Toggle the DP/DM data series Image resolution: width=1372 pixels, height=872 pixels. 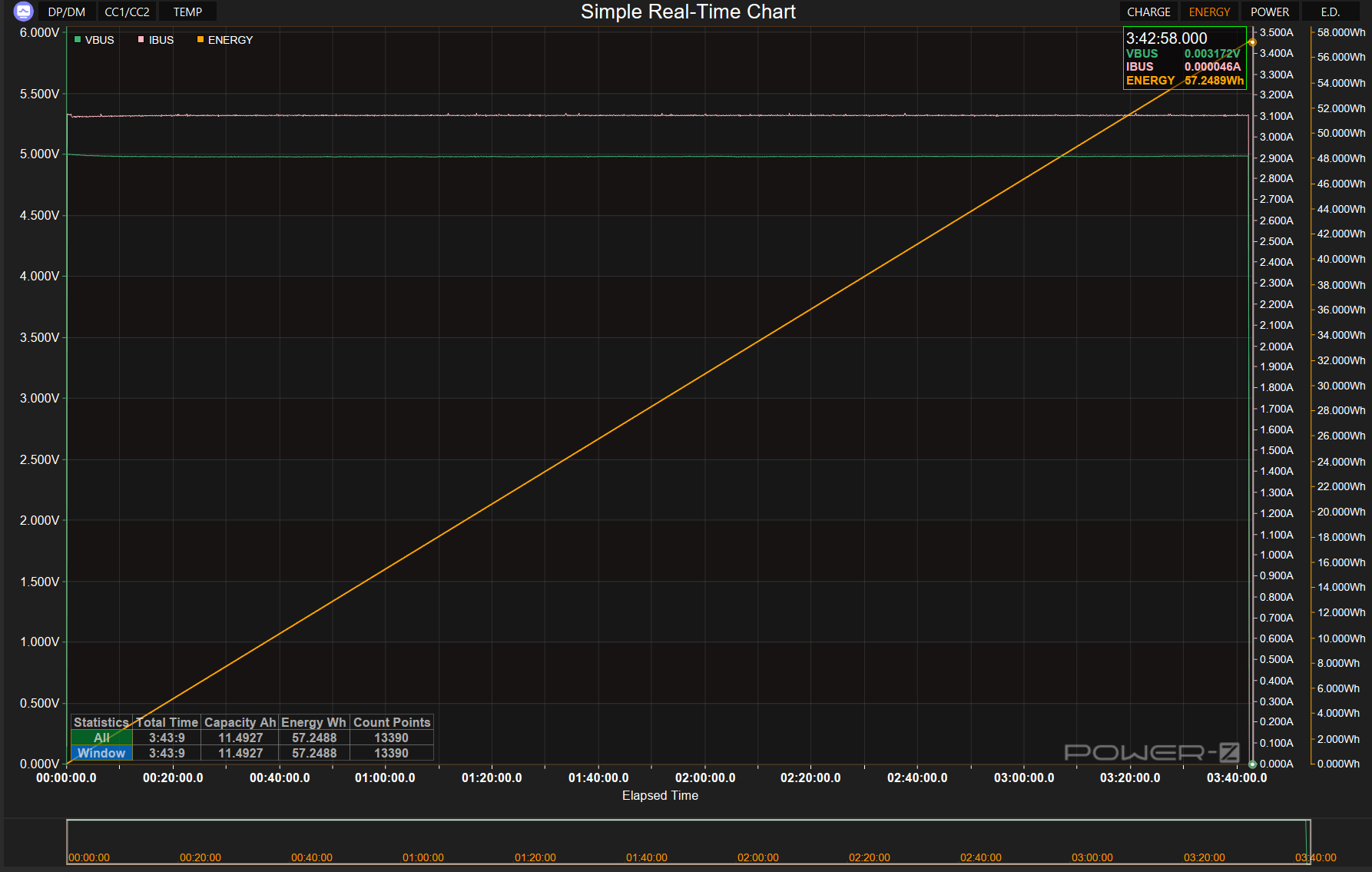coord(67,12)
